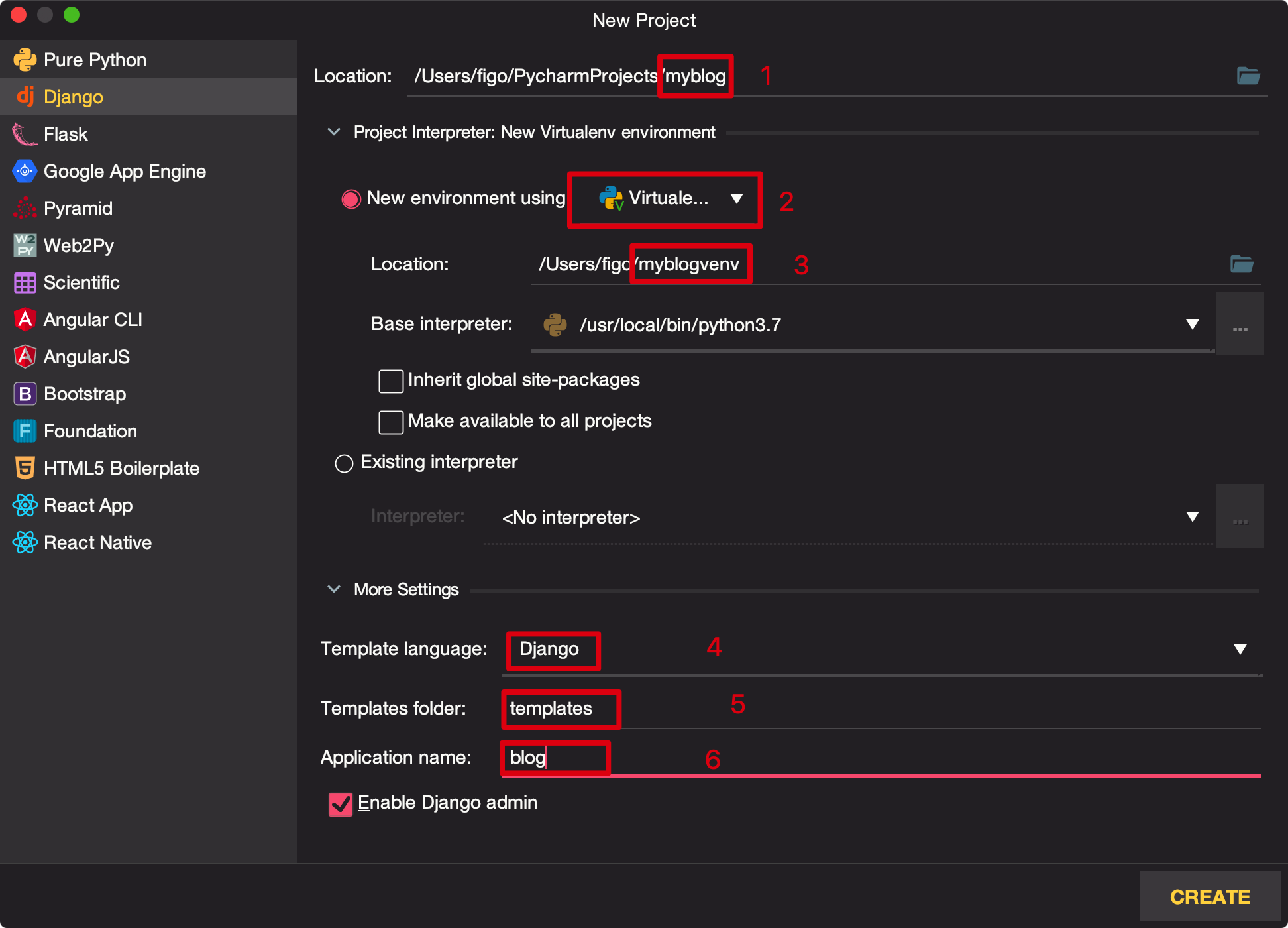Click the Angular CLI shield icon
Viewport: 1288px width, 928px height.
(25, 319)
